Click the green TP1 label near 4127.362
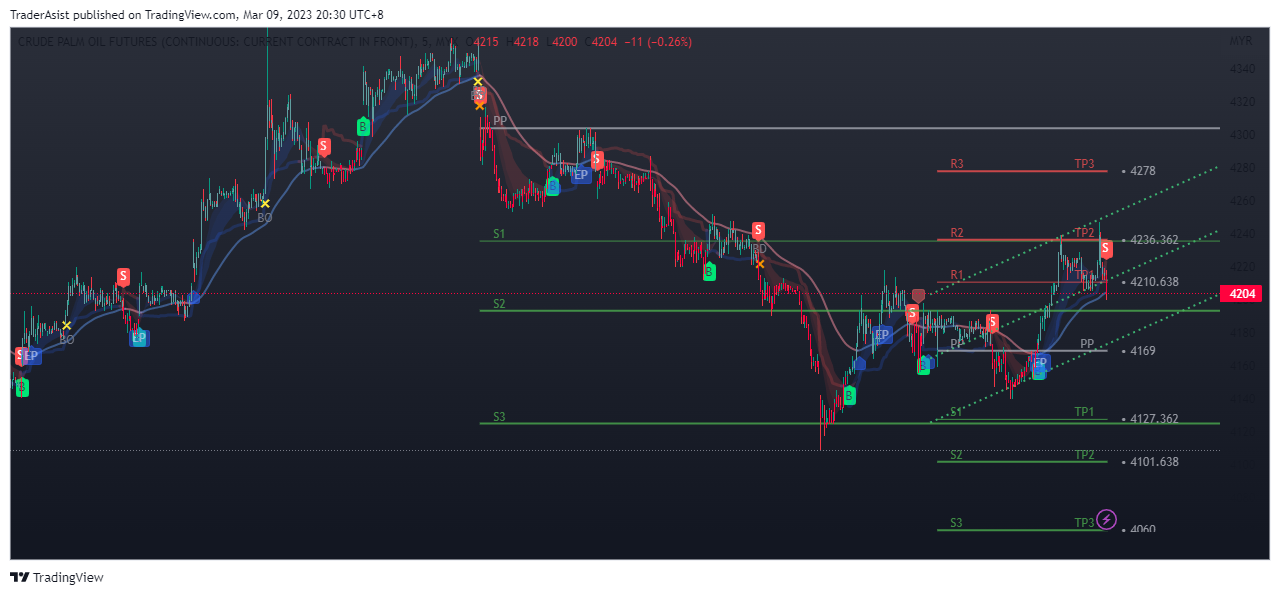 point(1084,411)
